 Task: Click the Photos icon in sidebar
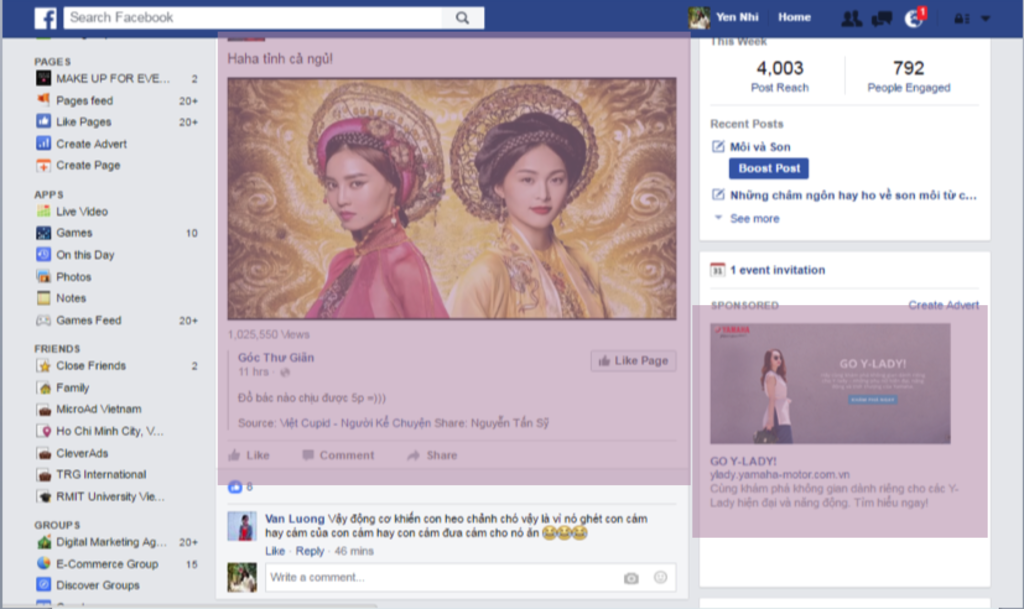pyautogui.click(x=43, y=276)
